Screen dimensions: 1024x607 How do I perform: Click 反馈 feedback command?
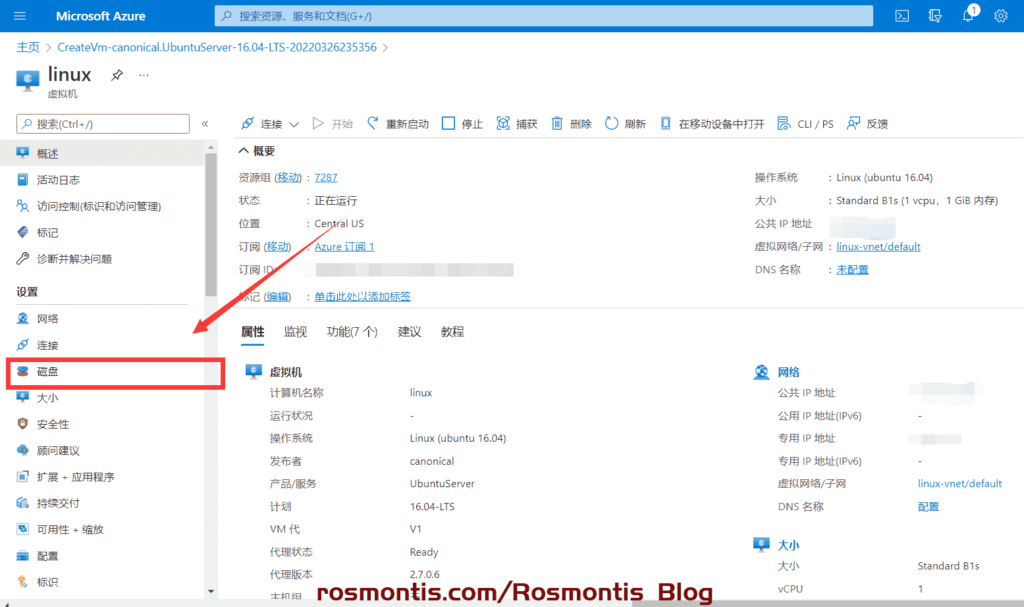coord(867,123)
